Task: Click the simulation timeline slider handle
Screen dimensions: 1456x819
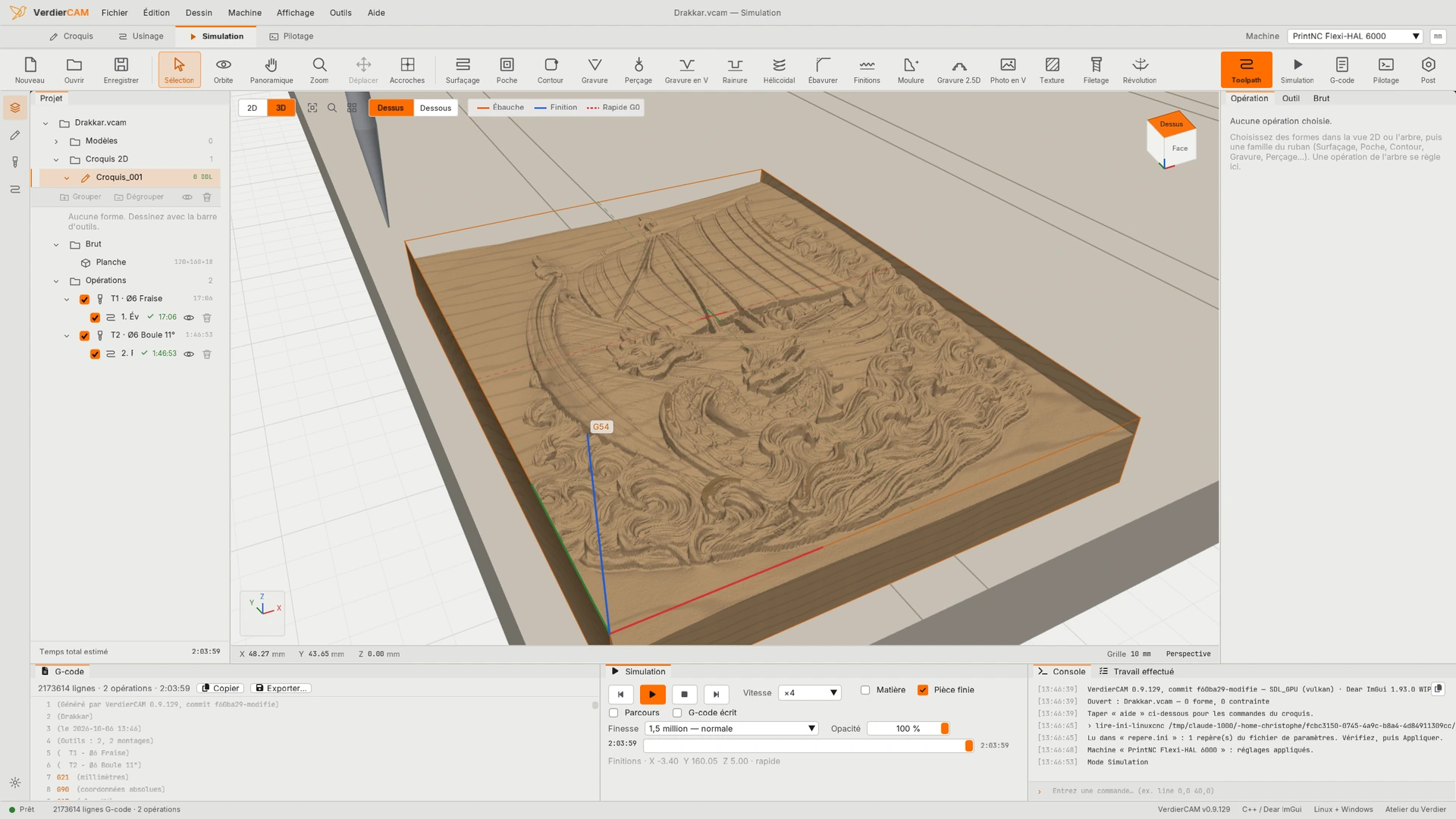Action: tap(968, 746)
